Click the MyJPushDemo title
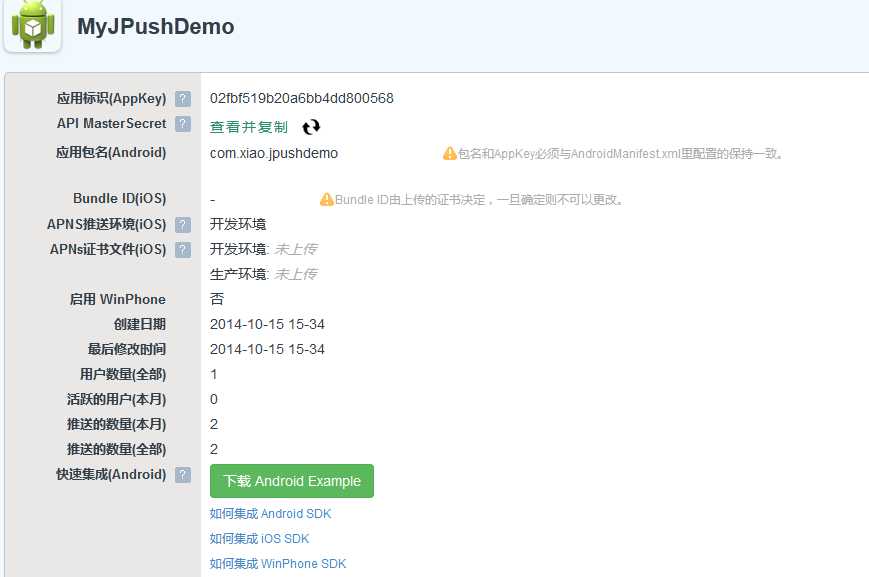This screenshot has width=869, height=577. [x=156, y=27]
